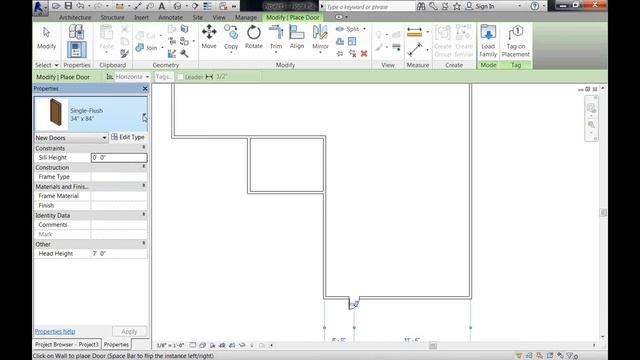Select the Align tool
The height and width of the screenshot is (360, 640).
coord(297,37)
